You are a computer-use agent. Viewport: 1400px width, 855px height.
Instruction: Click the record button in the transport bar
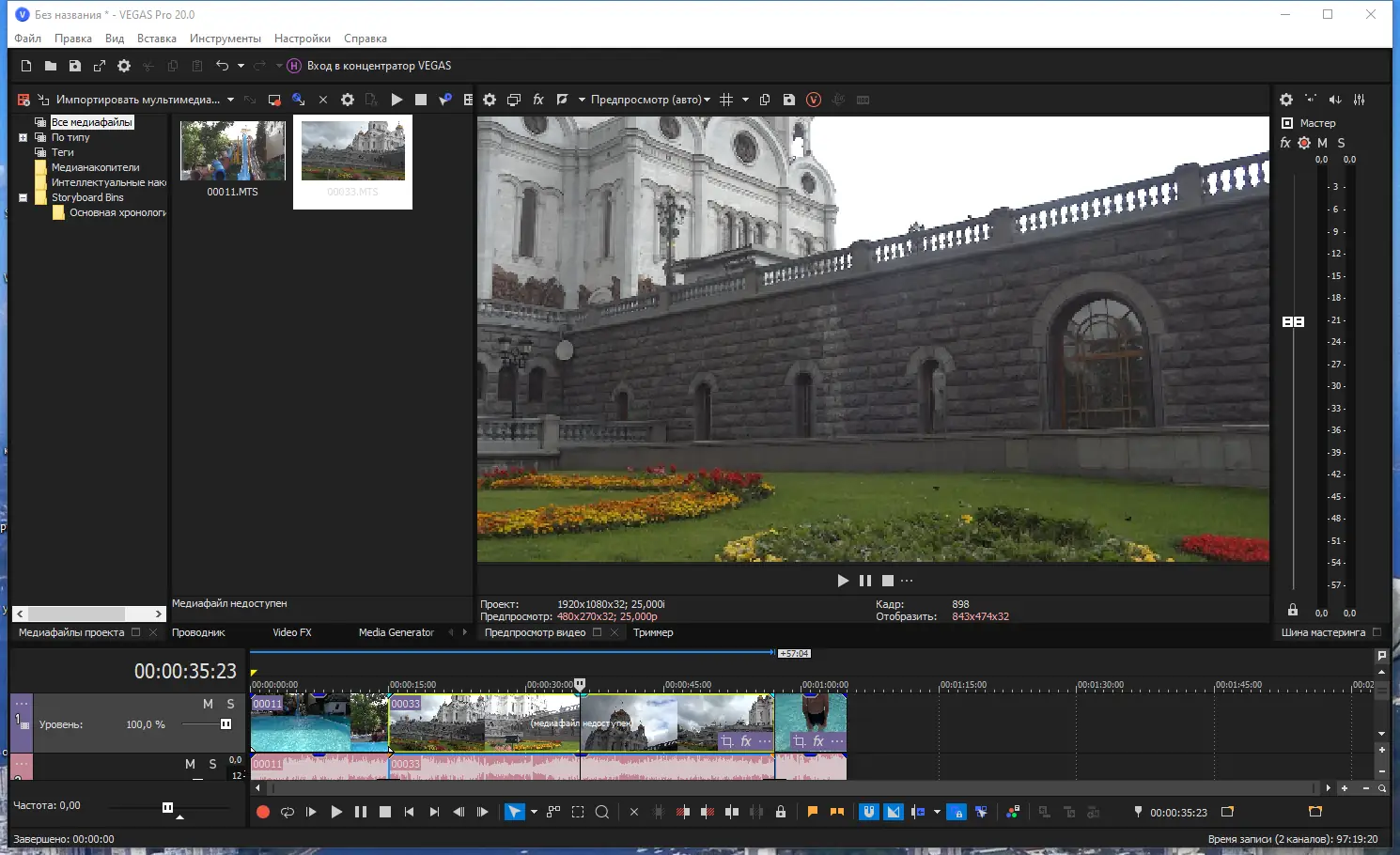pyautogui.click(x=263, y=812)
